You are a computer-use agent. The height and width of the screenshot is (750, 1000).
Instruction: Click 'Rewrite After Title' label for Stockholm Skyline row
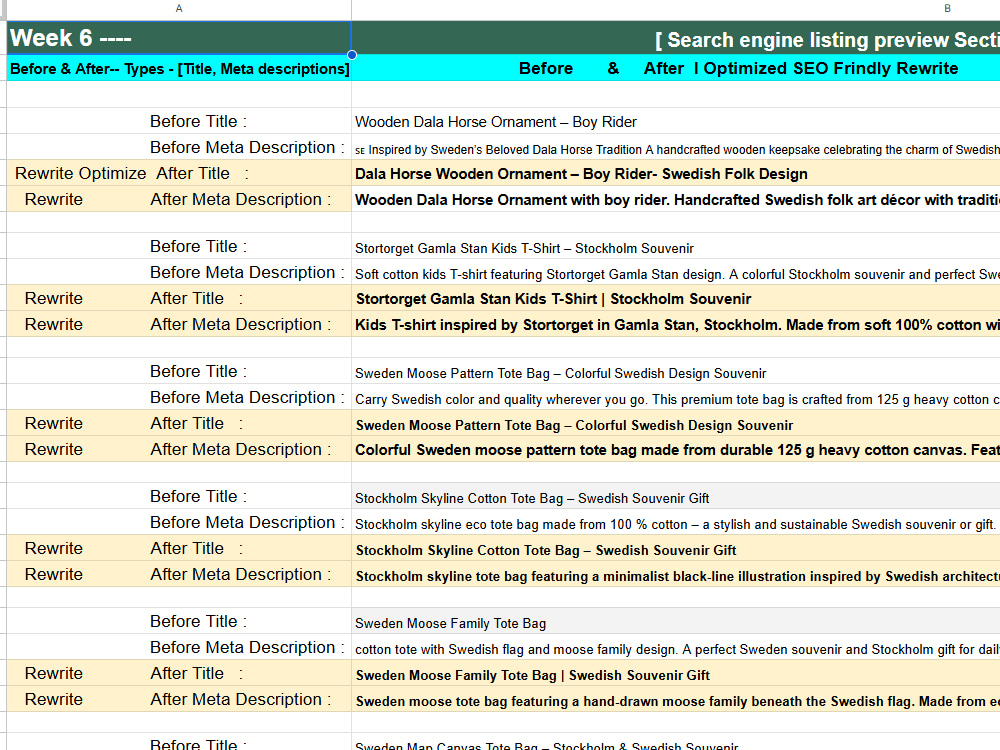pyautogui.click(x=179, y=548)
